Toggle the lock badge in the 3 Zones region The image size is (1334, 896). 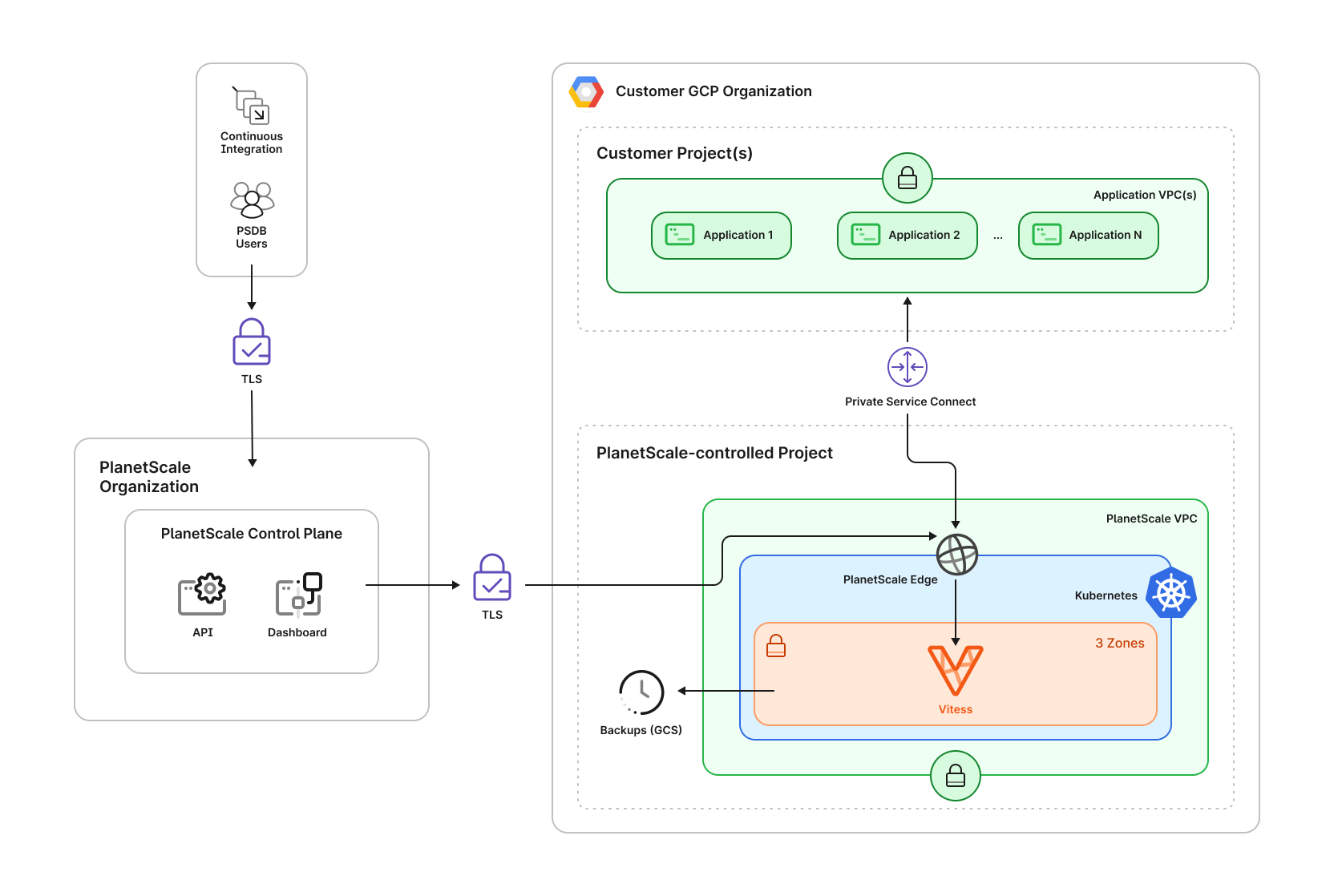[x=775, y=646]
